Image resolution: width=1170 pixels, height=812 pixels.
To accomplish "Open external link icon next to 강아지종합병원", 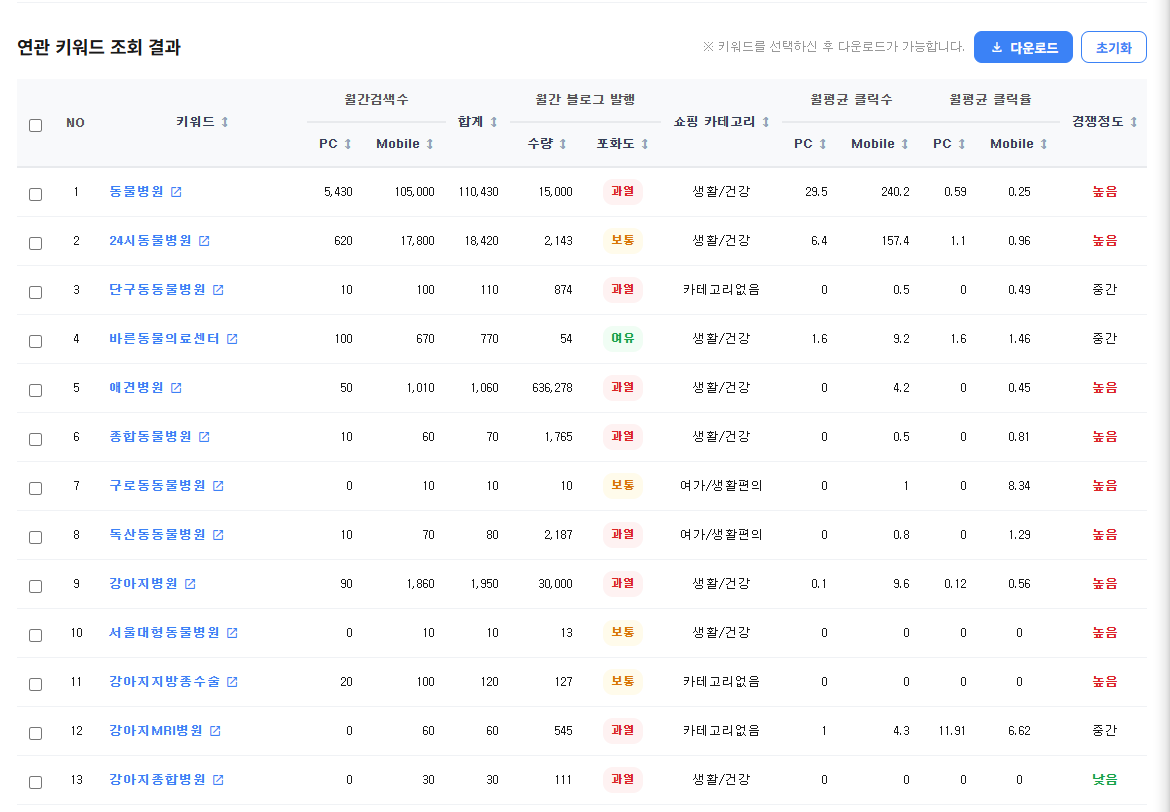I will click(x=218, y=780).
